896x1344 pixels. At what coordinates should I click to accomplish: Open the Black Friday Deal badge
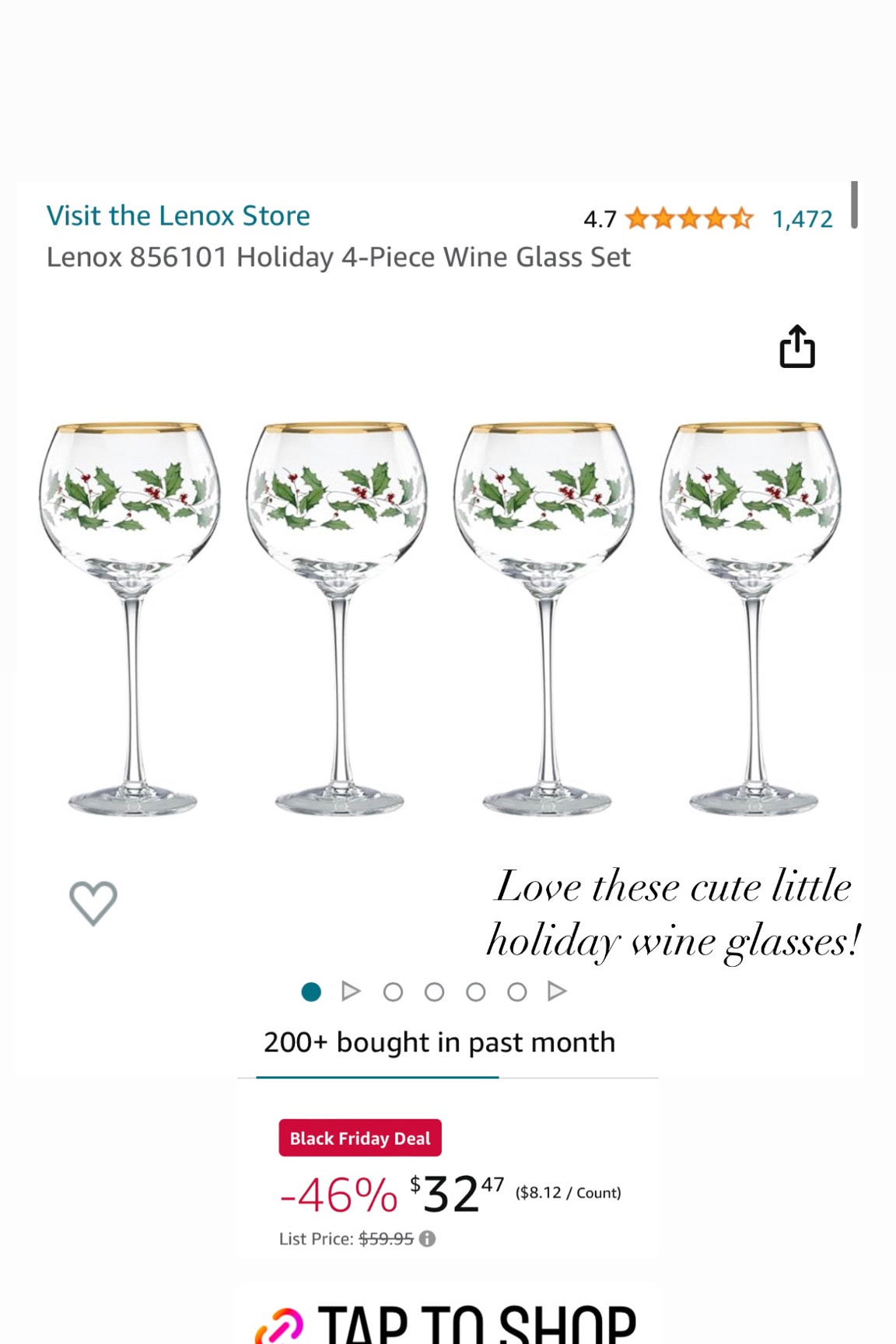point(360,1138)
